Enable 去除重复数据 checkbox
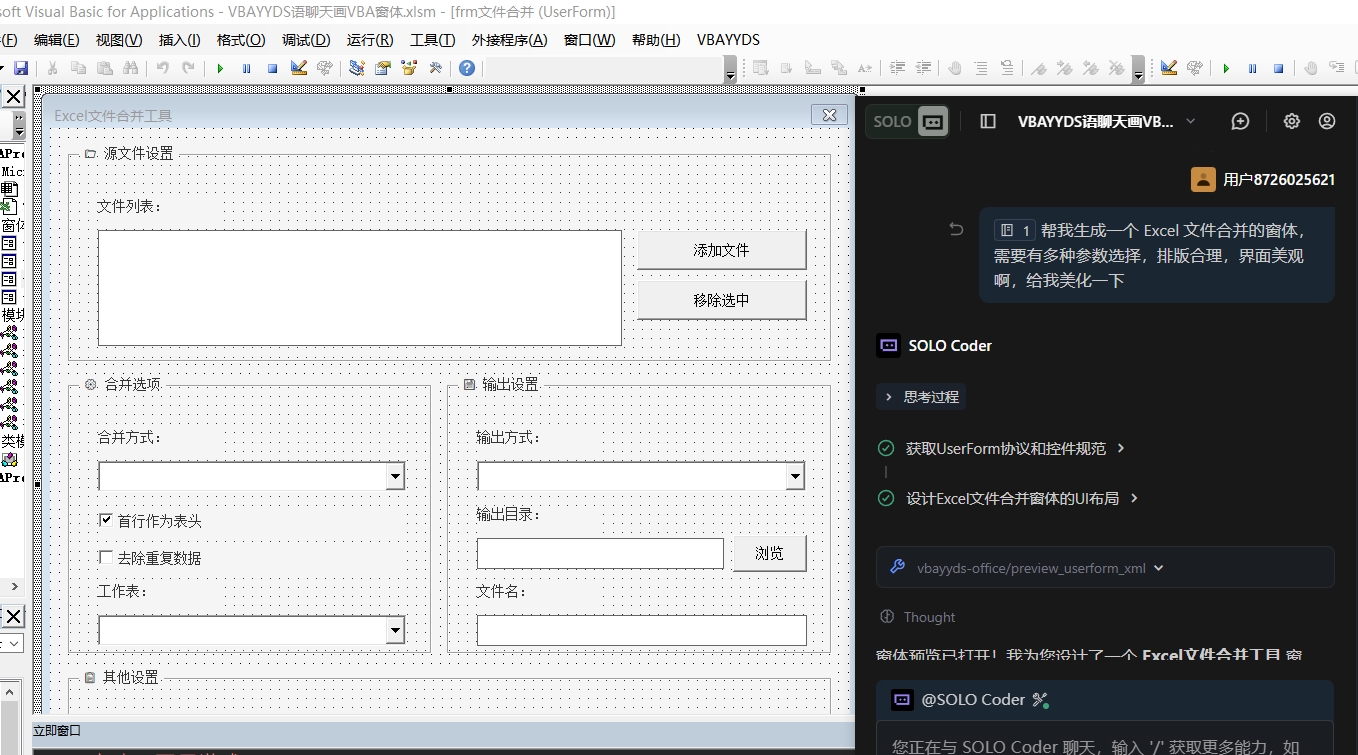Image resolution: width=1358 pixels, height=755 pixels. [105, 557]
